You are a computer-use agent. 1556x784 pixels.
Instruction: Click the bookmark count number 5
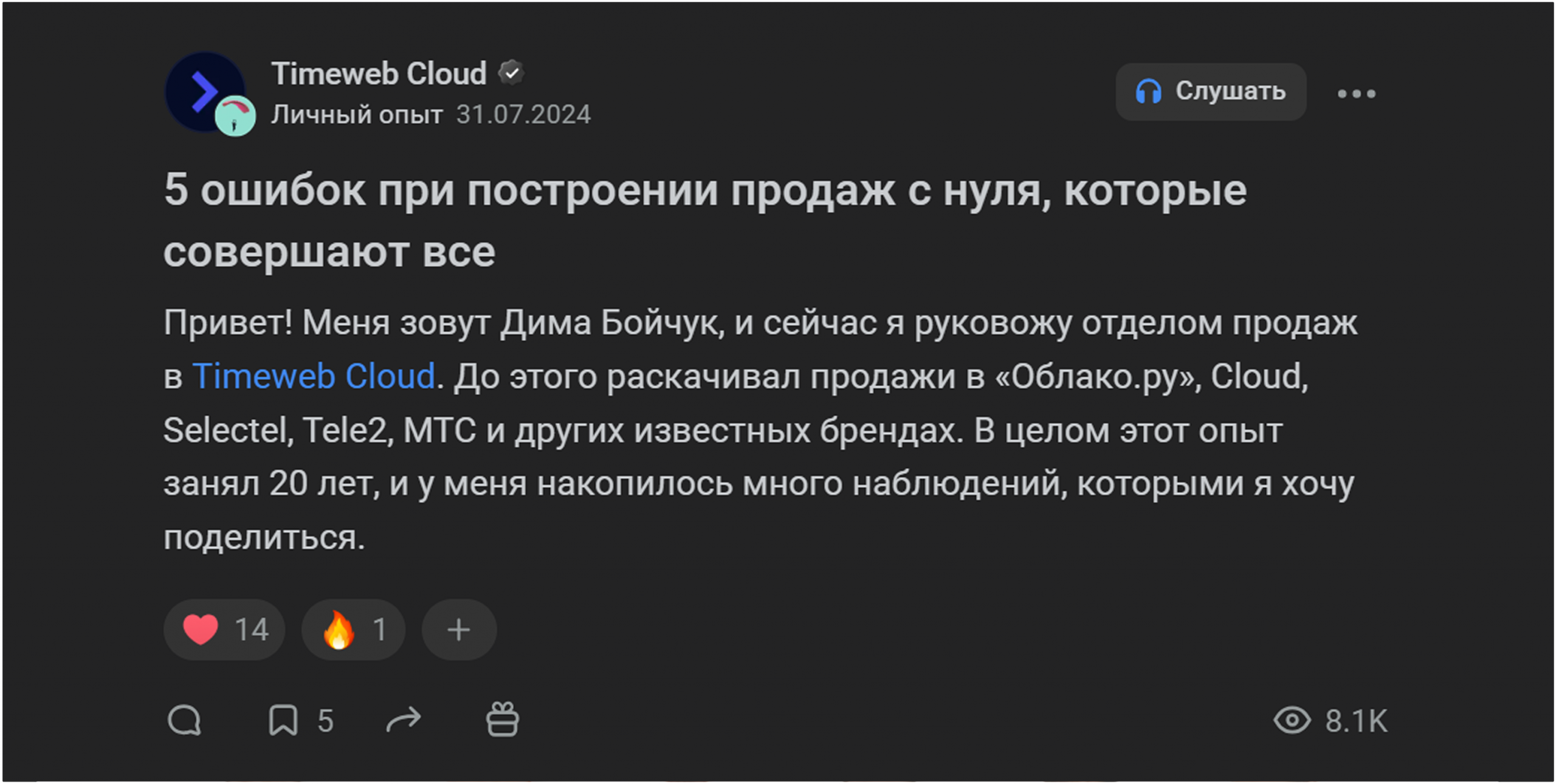(325, 721)
